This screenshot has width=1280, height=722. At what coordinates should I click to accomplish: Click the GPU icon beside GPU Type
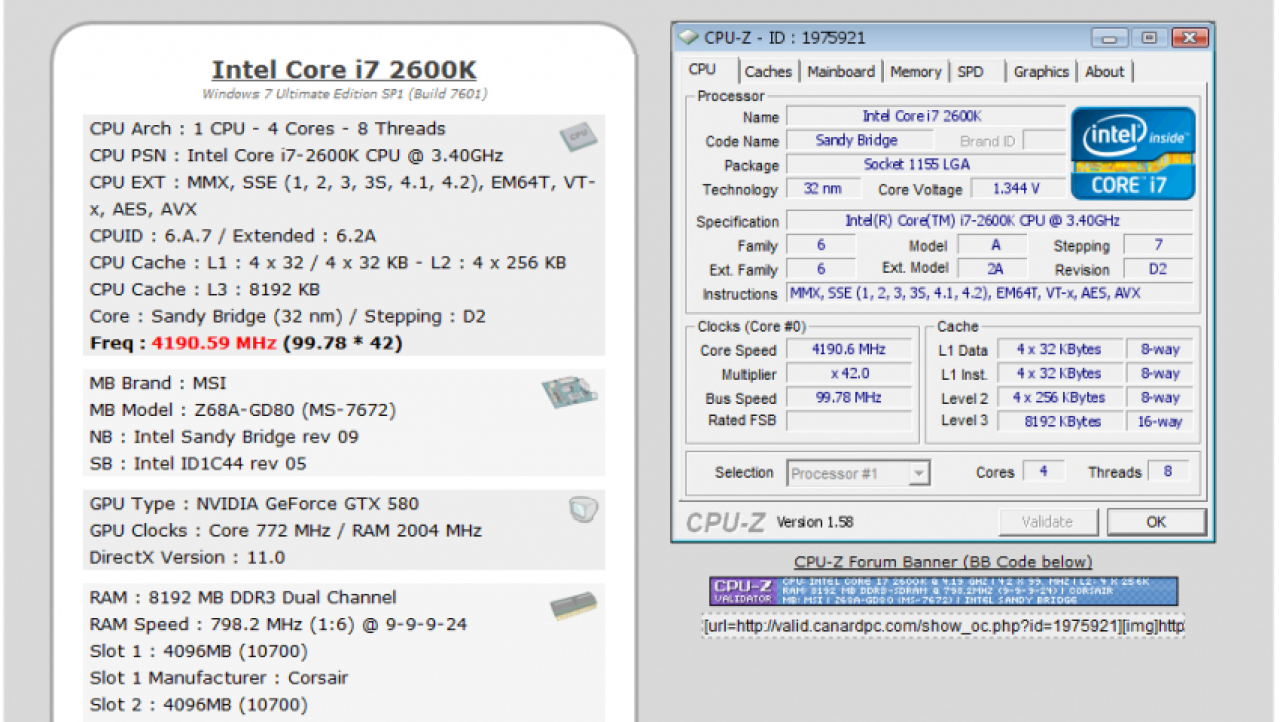(583, 509)
